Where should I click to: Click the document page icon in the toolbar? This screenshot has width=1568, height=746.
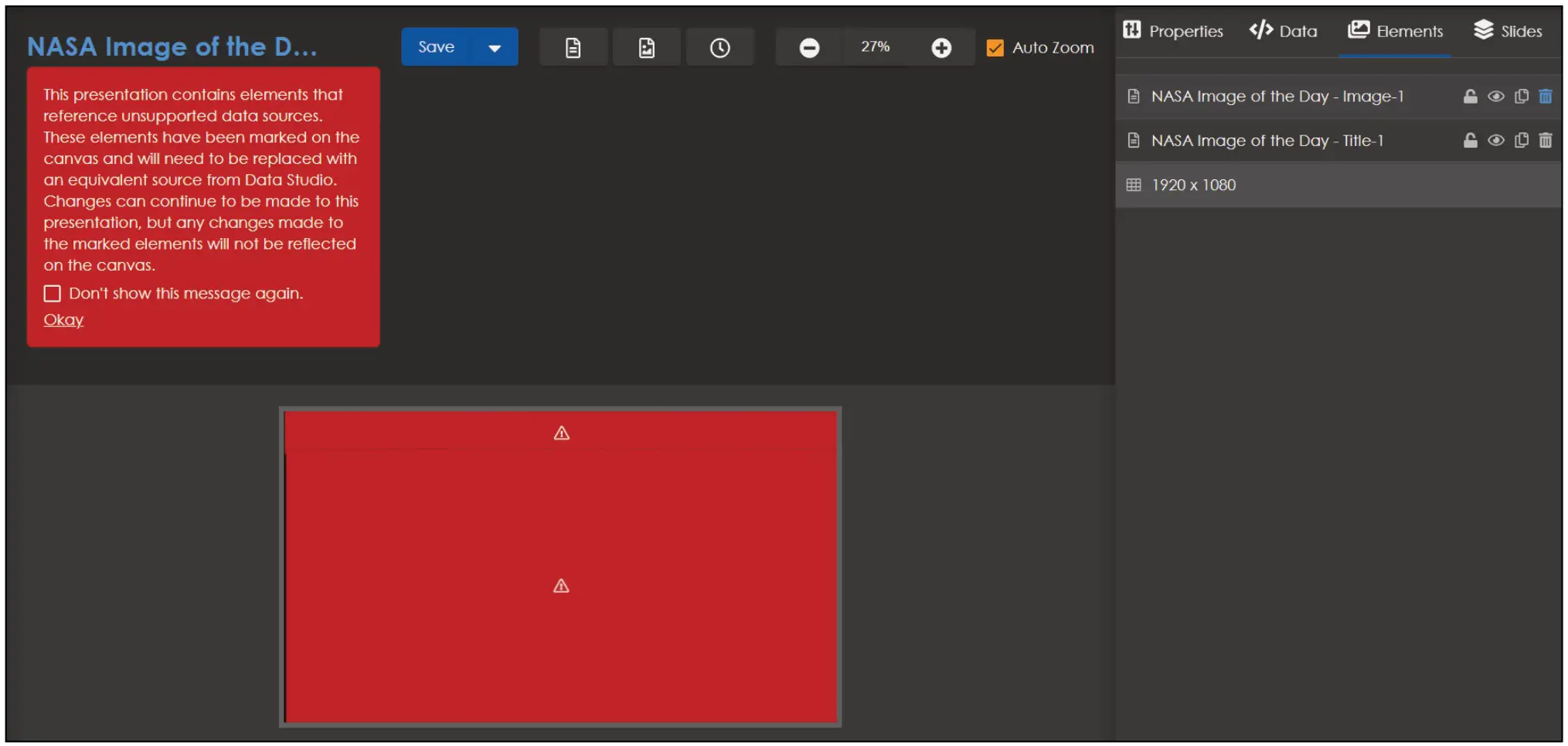(x=573, y=46)
